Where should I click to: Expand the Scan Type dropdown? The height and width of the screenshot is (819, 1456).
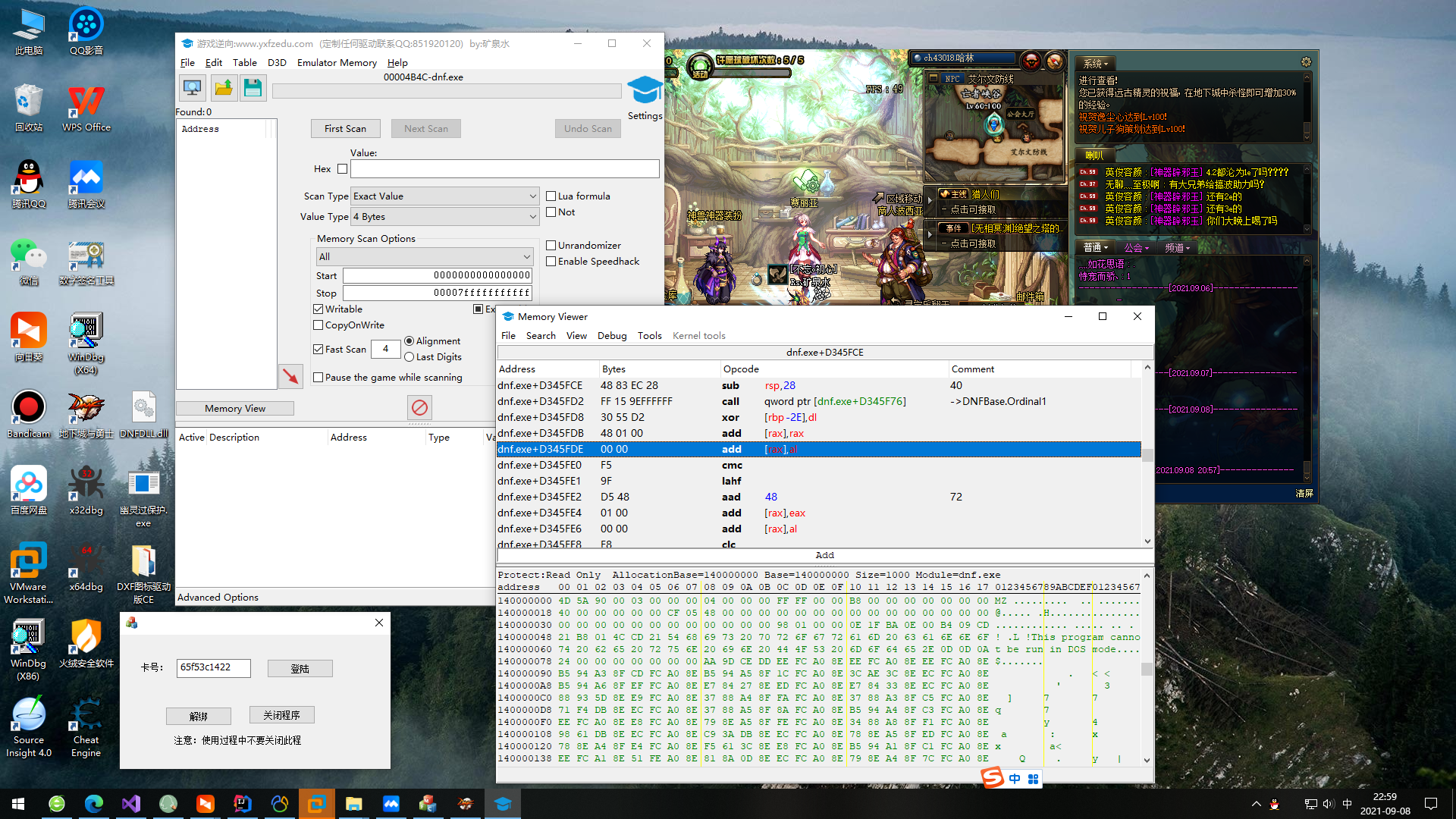[x=445, y=196]
